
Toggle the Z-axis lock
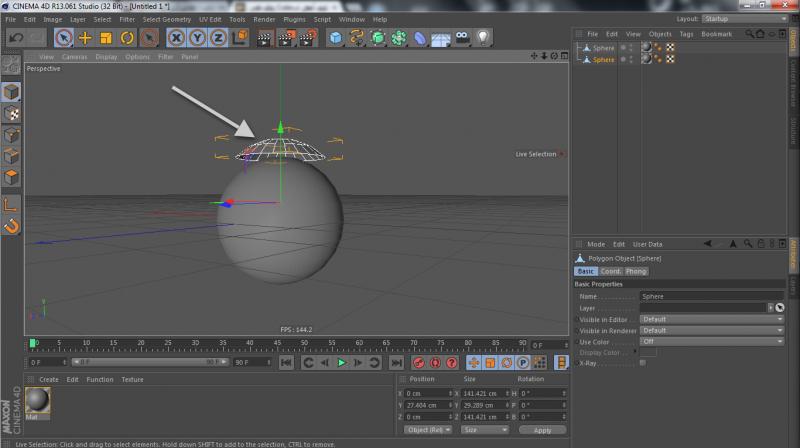coord(217,38)
